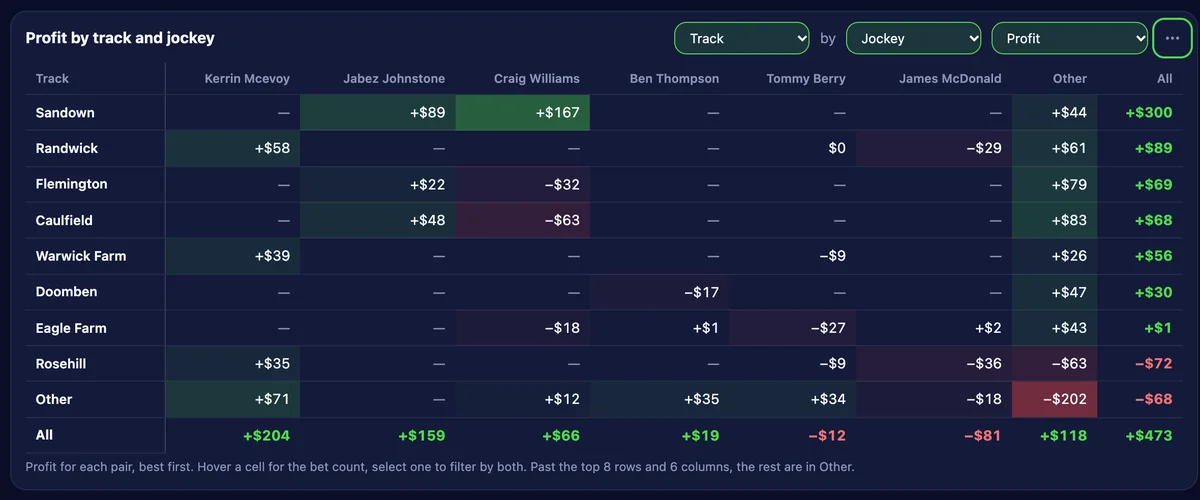The width and height of the screenshot is (1200, 500).
Task: Select the Rosehill / James McDonald −$36 cell
Action: pos(935,364)
